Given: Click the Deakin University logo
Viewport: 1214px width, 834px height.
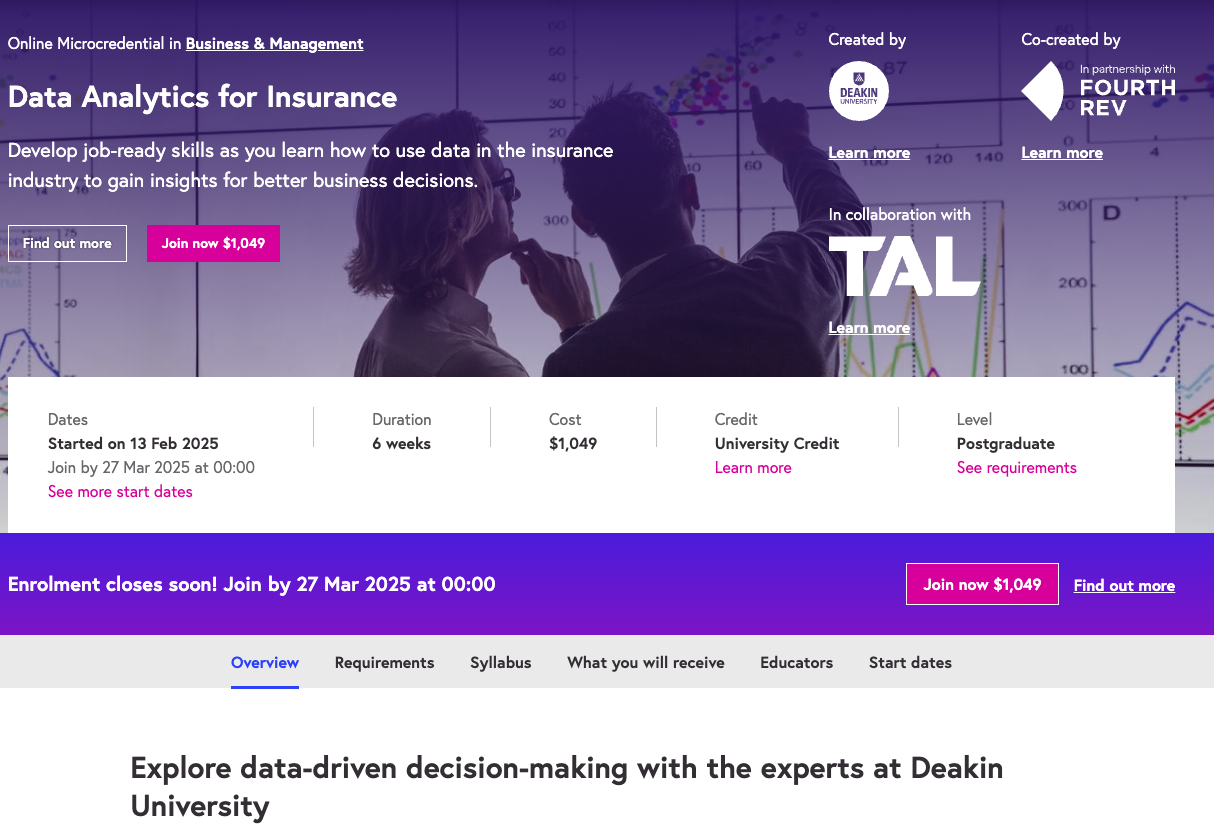Looking at the screenshot, I should [858, 91].
